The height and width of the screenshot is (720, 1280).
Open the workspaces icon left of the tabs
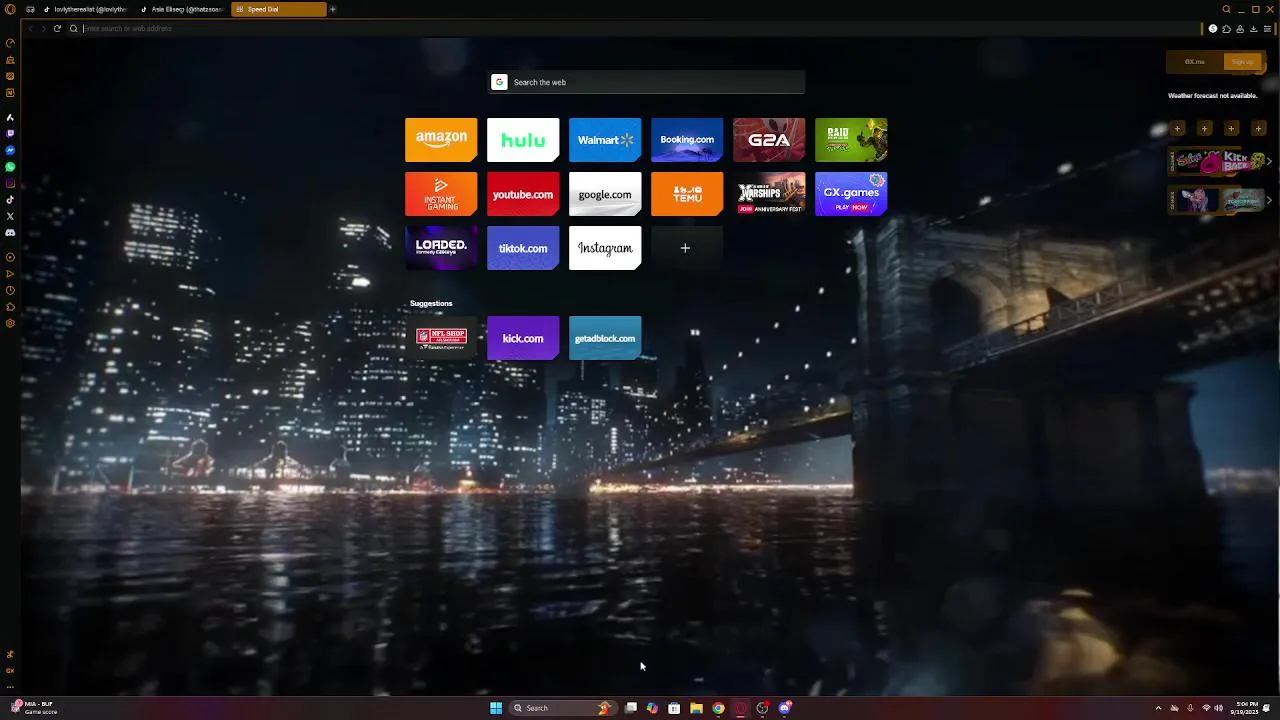(30, 9)
